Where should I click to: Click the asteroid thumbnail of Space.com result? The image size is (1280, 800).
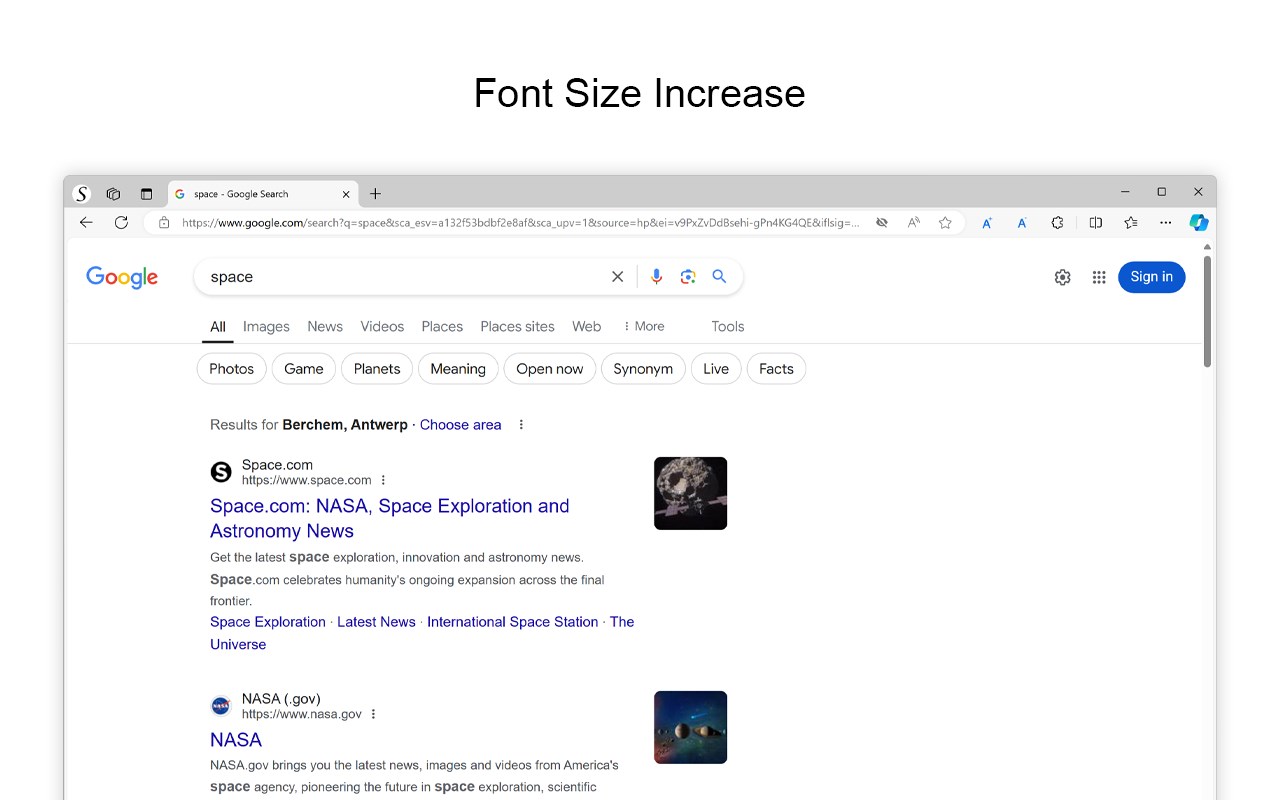click(691, 493)
